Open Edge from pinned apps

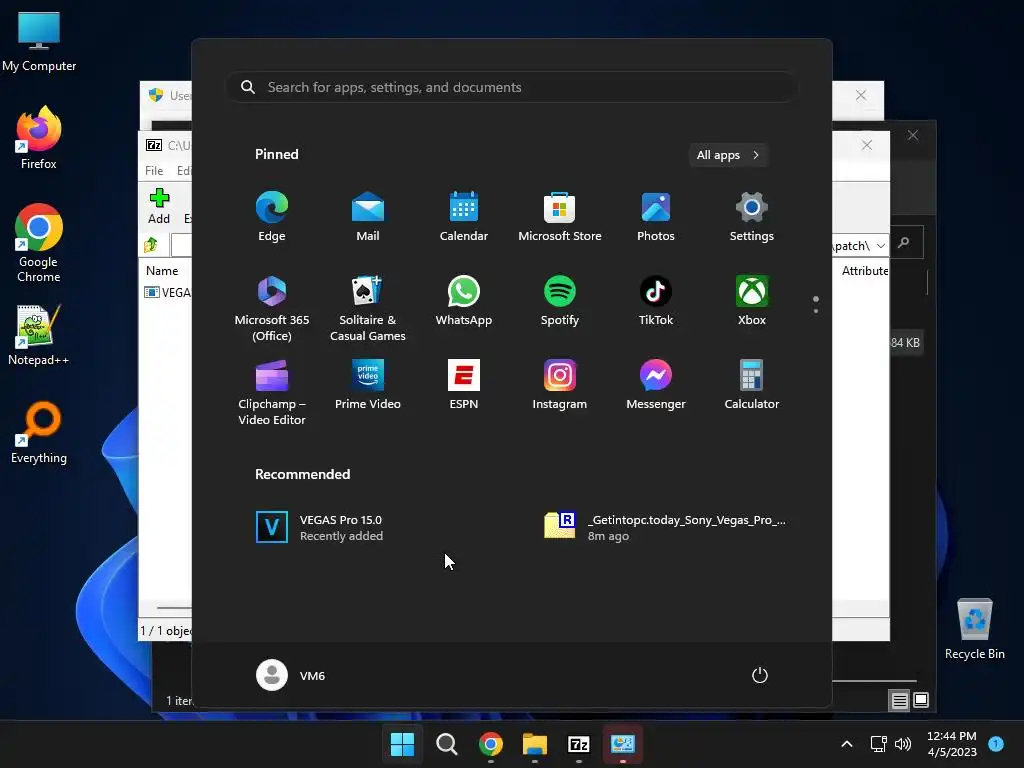[272, 217]
